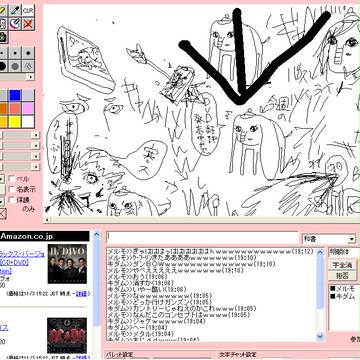Choose the larger round brush dot

pyautogui.click(x=28, y=53)
